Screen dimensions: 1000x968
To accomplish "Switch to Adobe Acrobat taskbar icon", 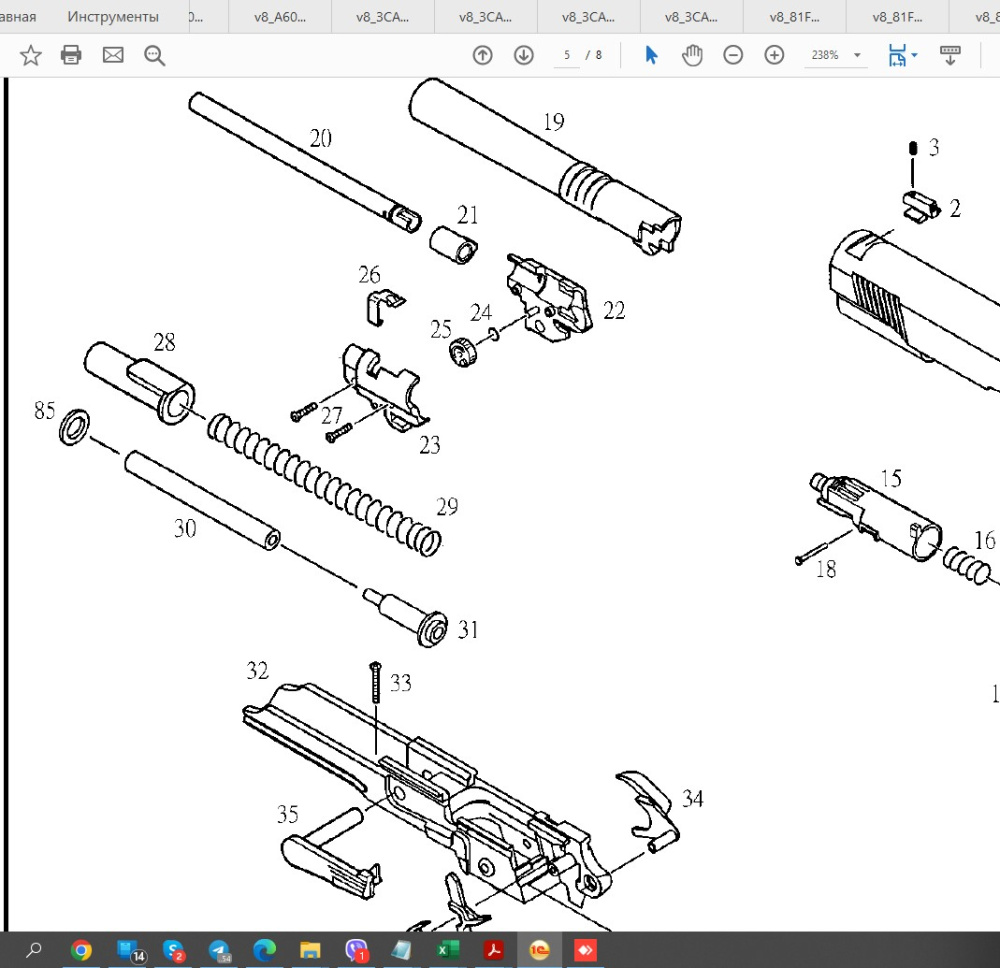I will (x=494, y=951).
